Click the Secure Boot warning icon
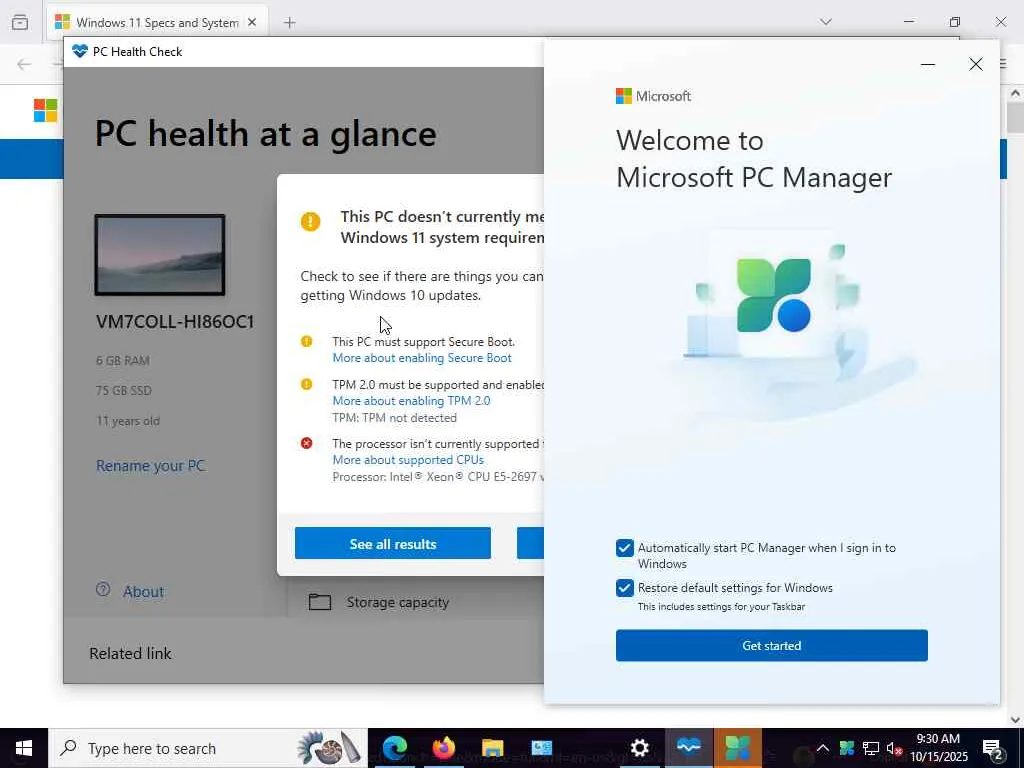 306,342
